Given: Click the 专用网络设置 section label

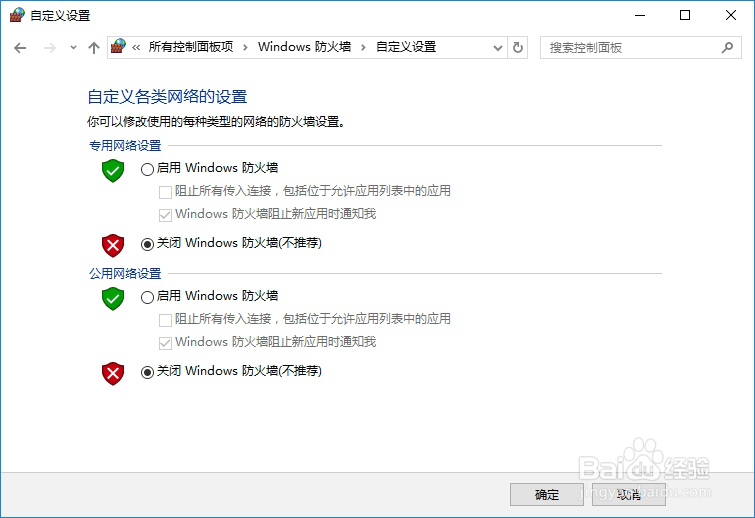Looking at the screenshot, I should pos(125,145).
